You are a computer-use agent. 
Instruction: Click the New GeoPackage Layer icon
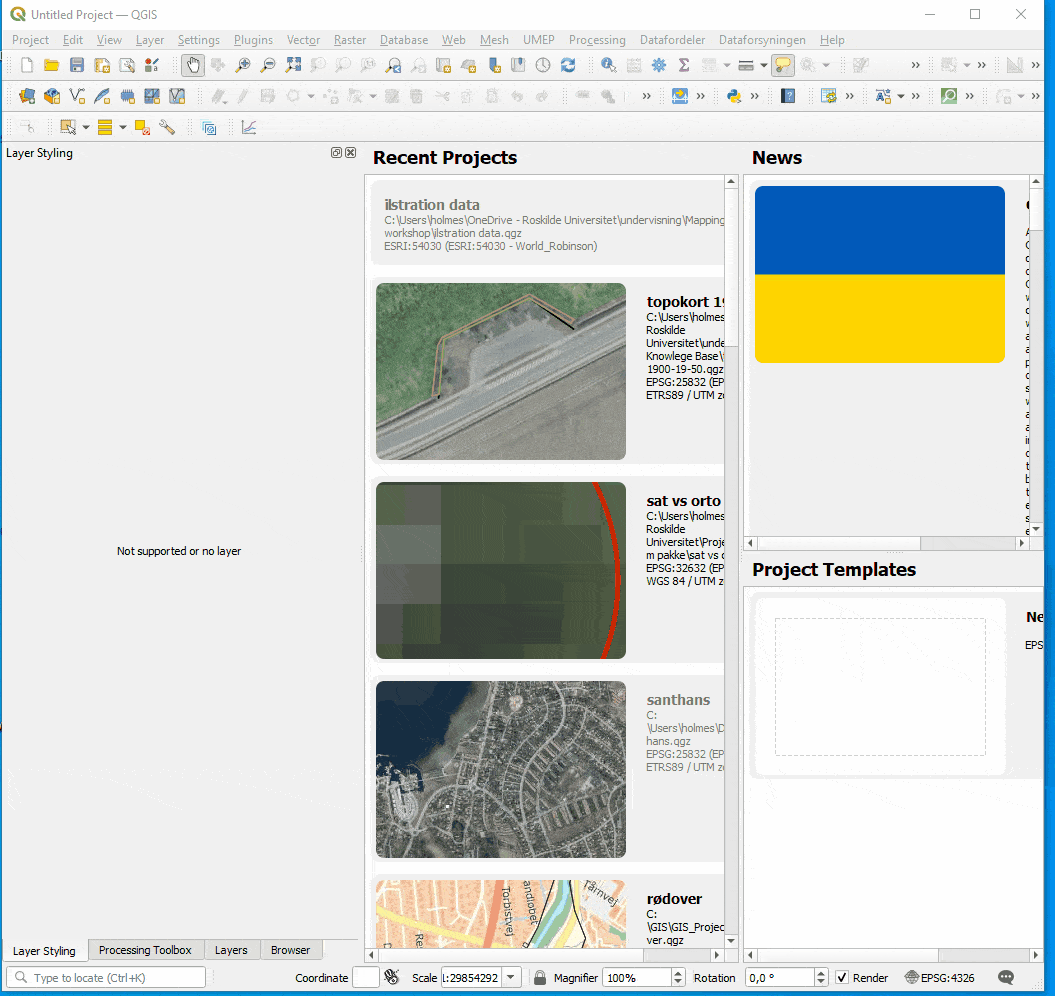(52, 96)
